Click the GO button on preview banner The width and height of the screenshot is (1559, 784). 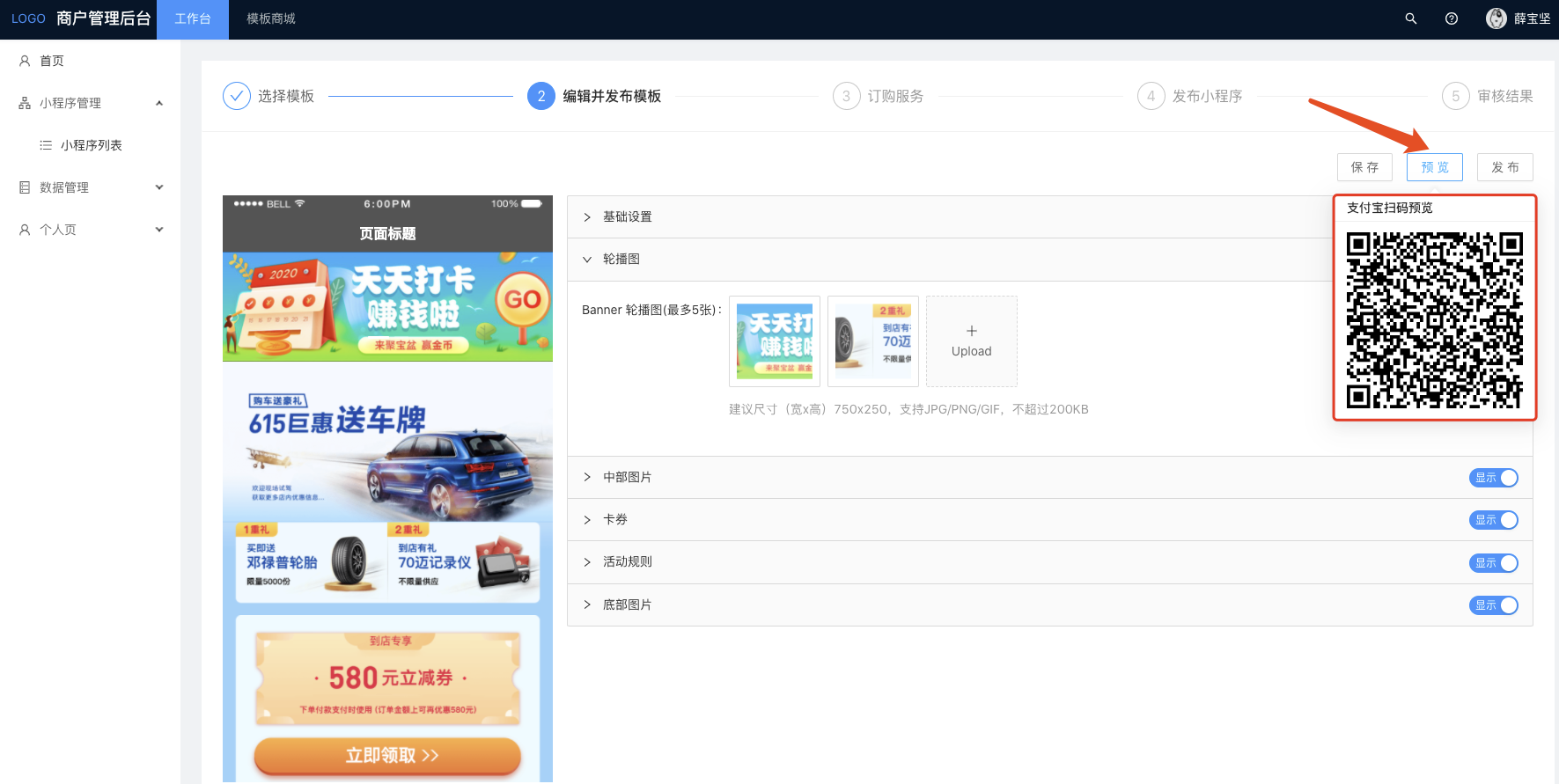point(522,300)
